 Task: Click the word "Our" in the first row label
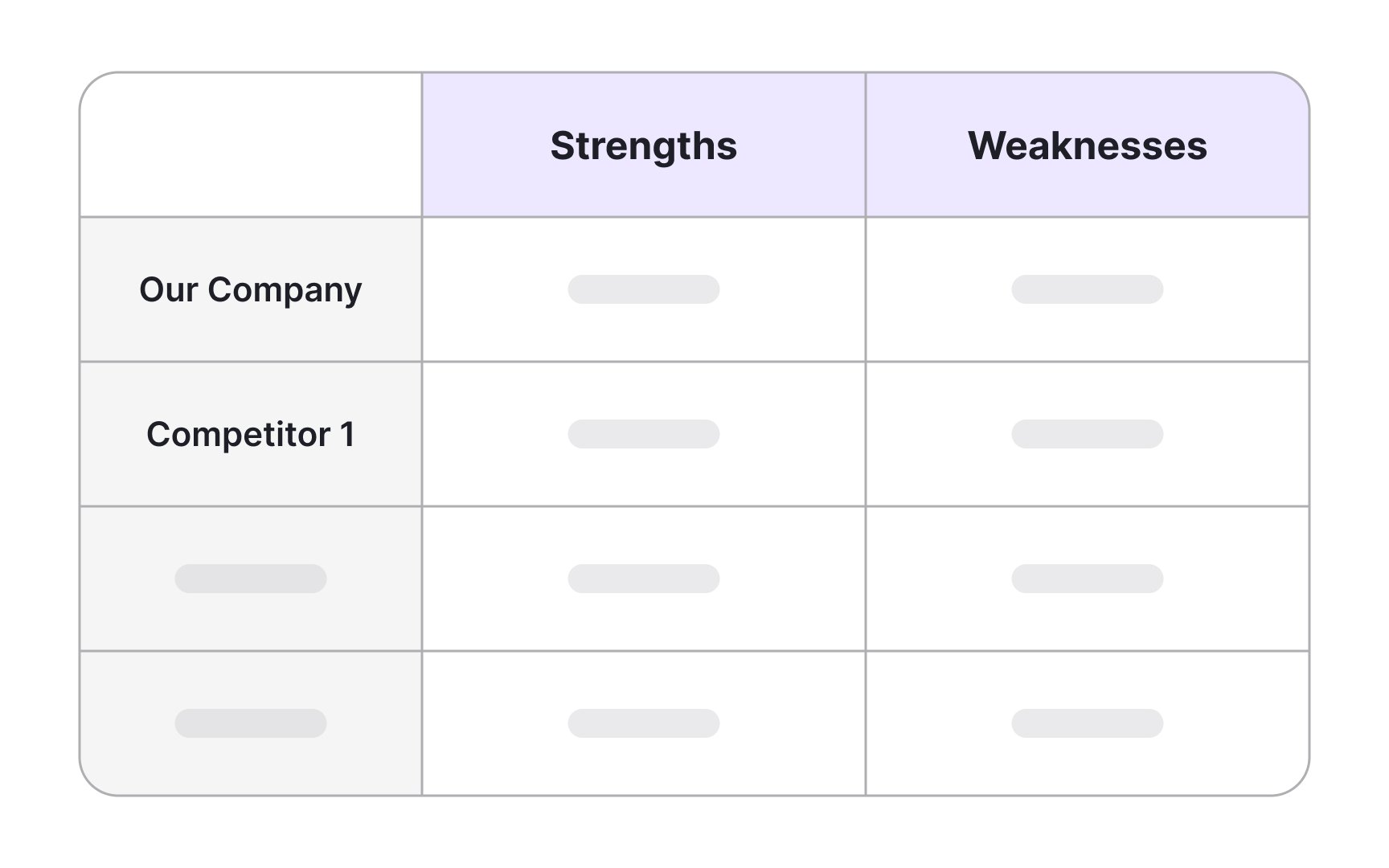(x=168, y=290)
